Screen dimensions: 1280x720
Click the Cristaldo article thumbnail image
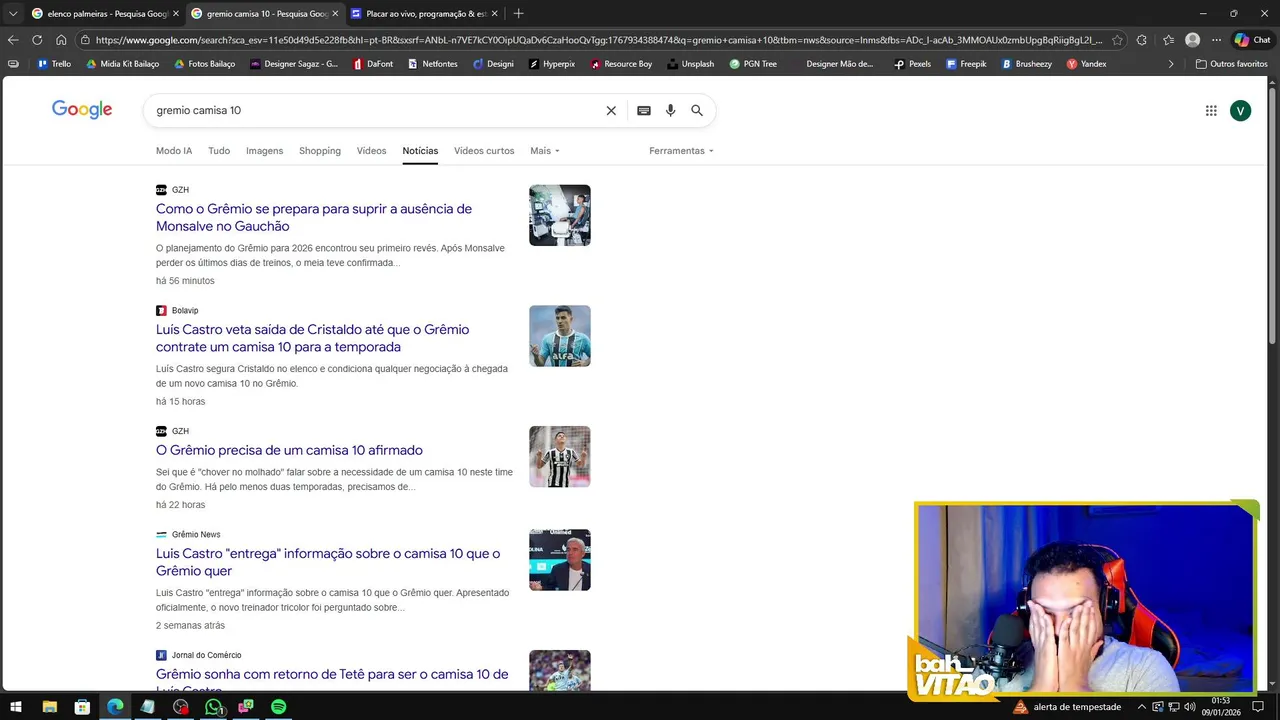click(x=560, y=336)
